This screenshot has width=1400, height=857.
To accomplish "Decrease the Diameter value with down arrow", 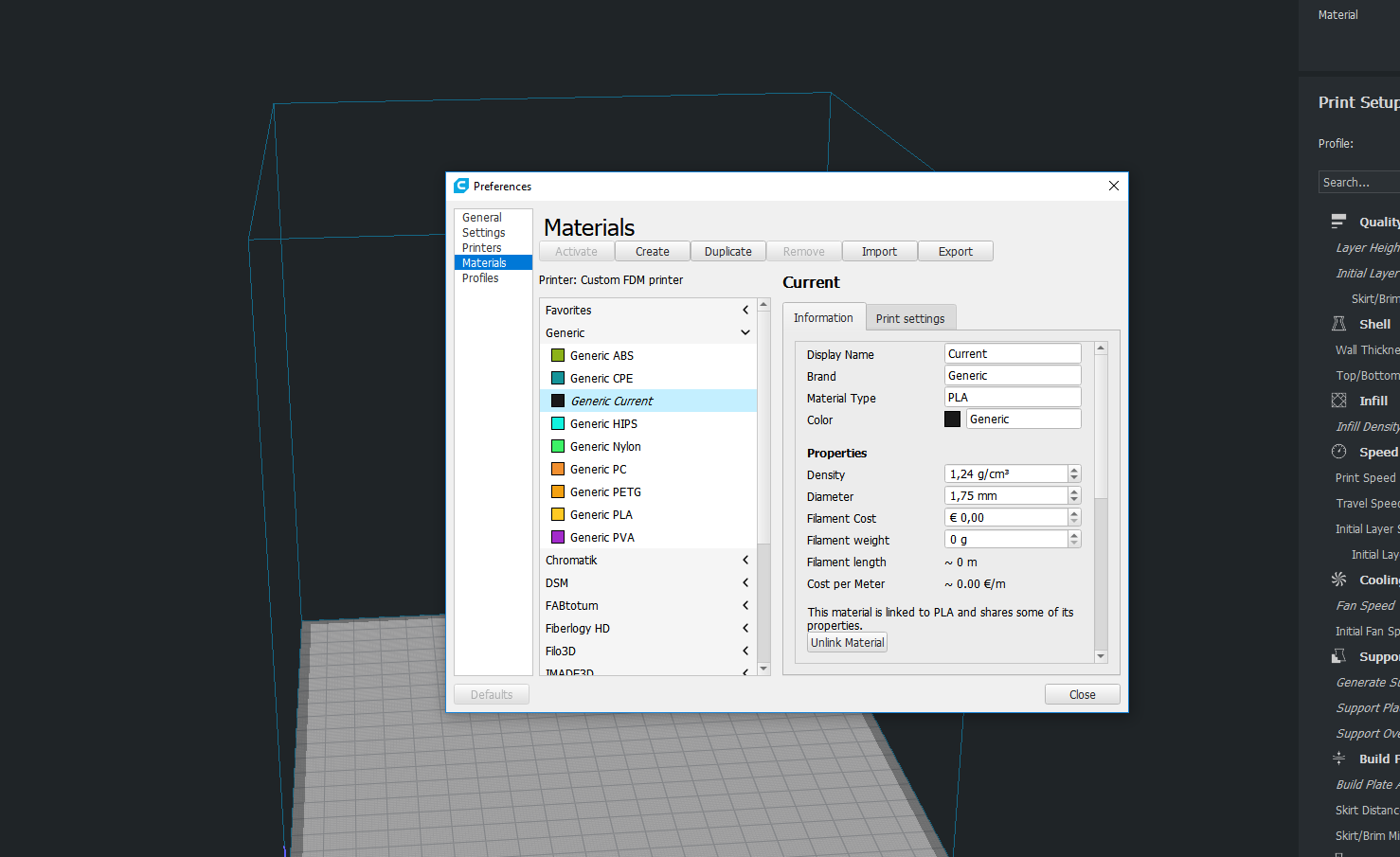I will (1074, 500).
